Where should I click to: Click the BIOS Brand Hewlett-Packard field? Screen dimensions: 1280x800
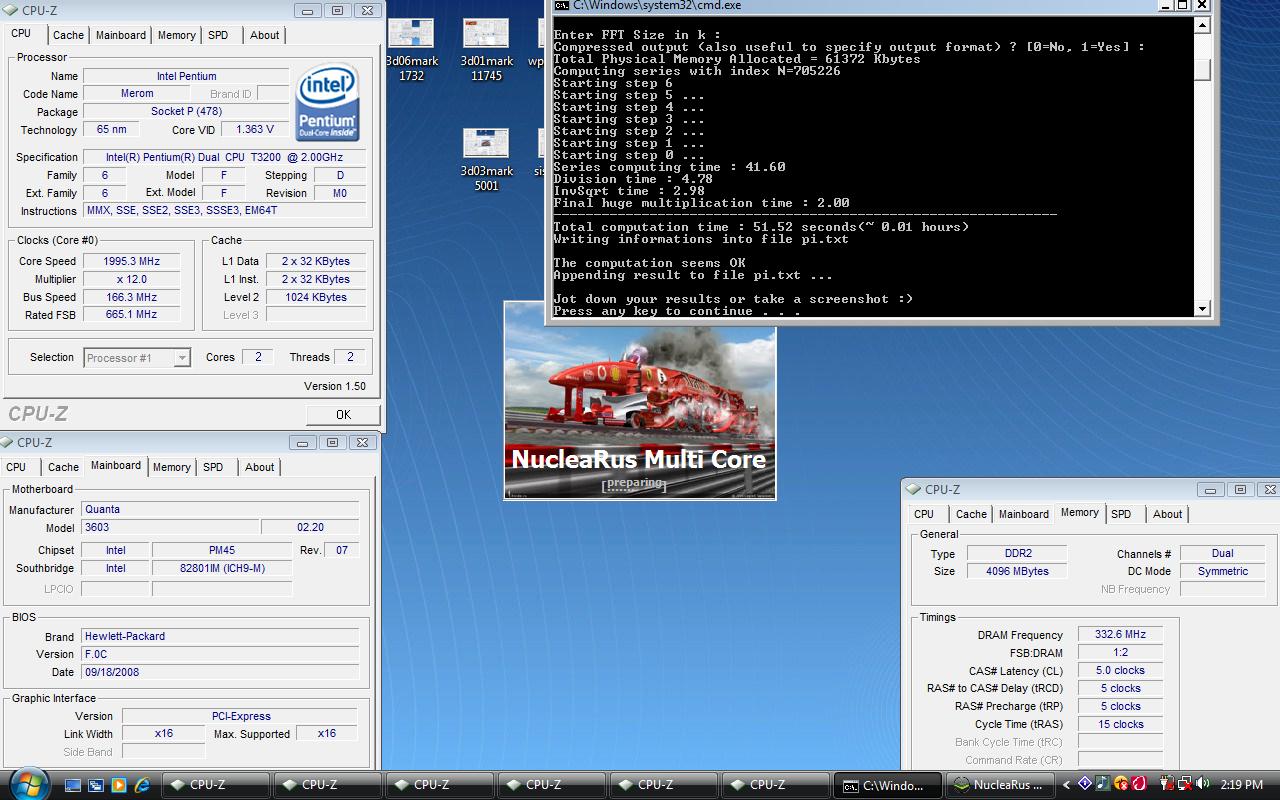point(220,636)
